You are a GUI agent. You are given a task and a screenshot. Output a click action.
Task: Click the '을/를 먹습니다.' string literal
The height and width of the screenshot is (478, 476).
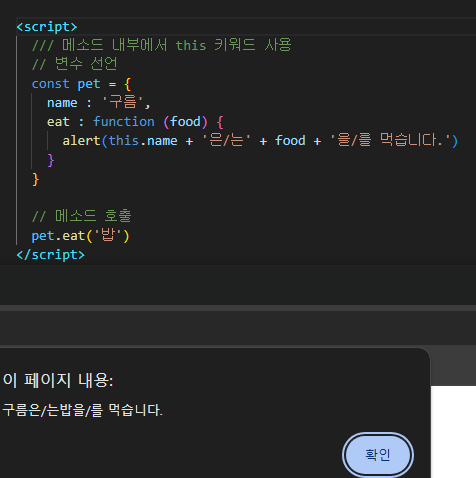click(x=390, y=140)
